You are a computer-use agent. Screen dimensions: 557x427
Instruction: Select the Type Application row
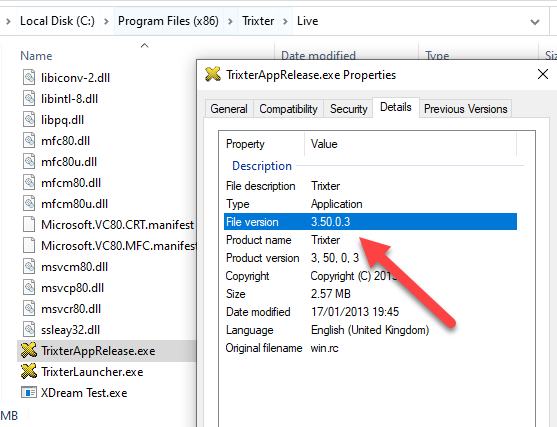point(371,204)
